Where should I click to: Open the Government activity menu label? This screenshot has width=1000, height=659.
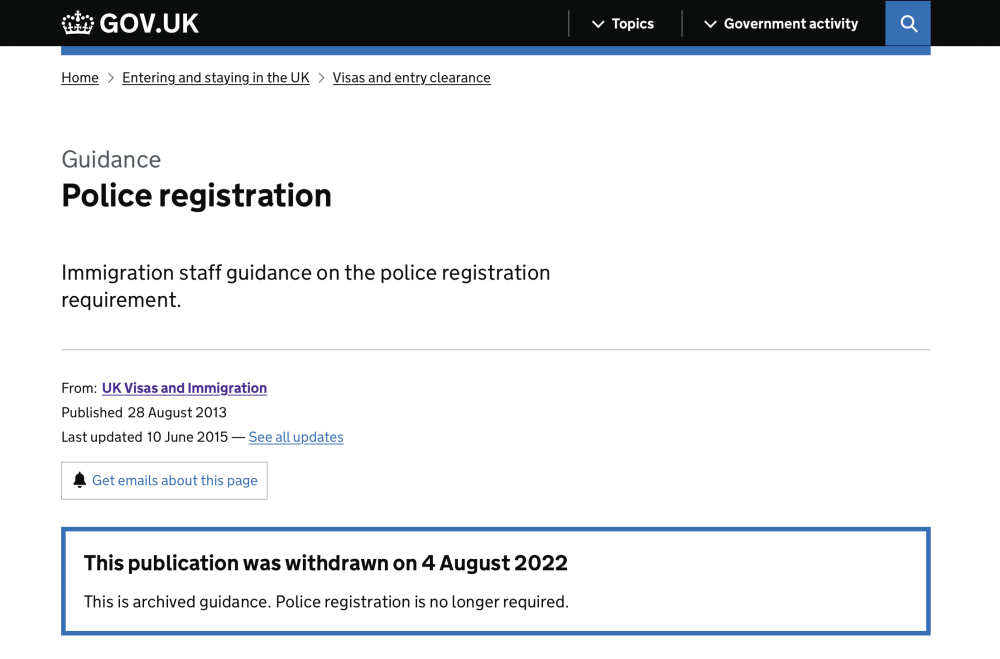tap(790, 24)
